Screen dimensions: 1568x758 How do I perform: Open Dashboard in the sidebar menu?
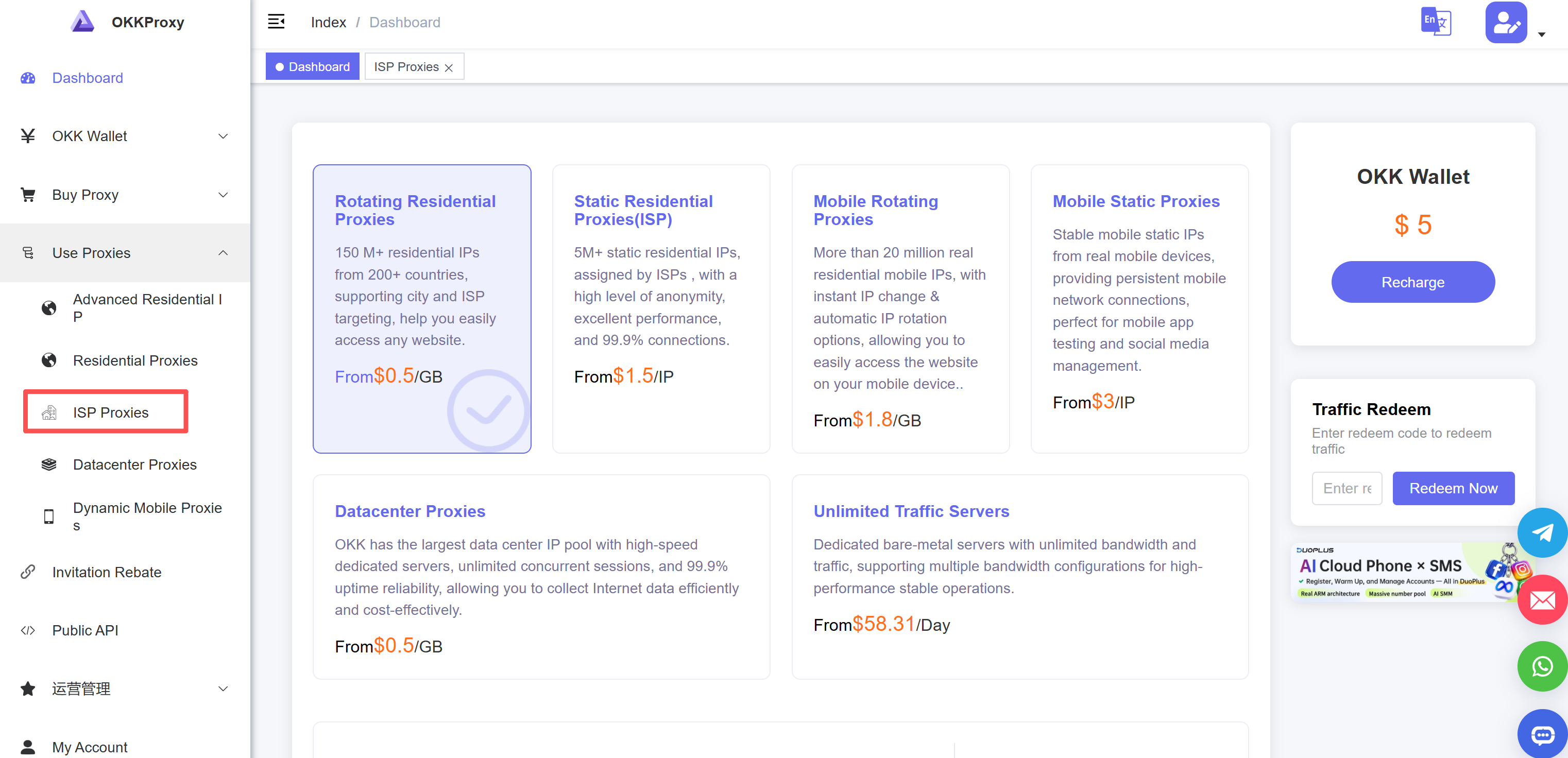pos(125,78)
